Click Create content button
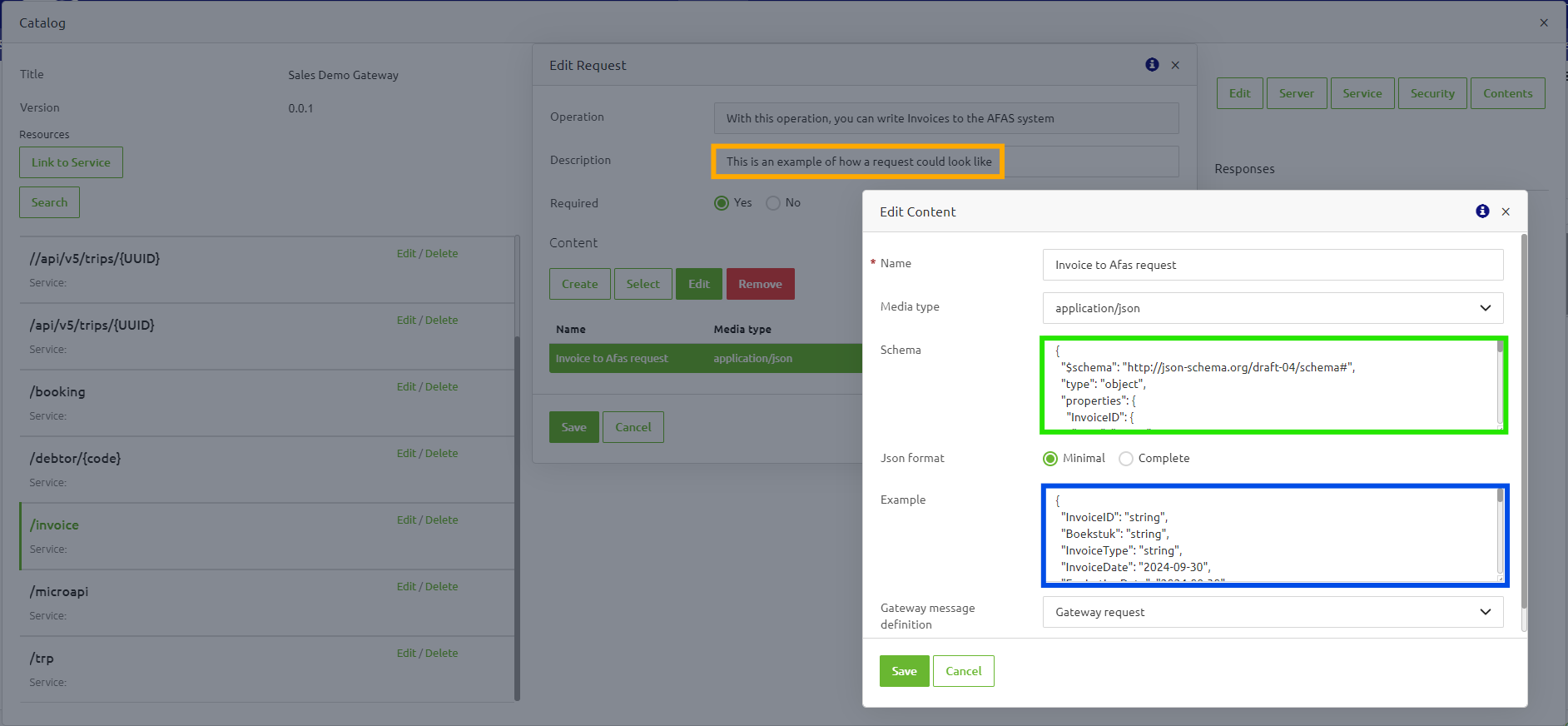This screenshot has height=726, width=1568. pyautogui.click(x=580, y=284)
